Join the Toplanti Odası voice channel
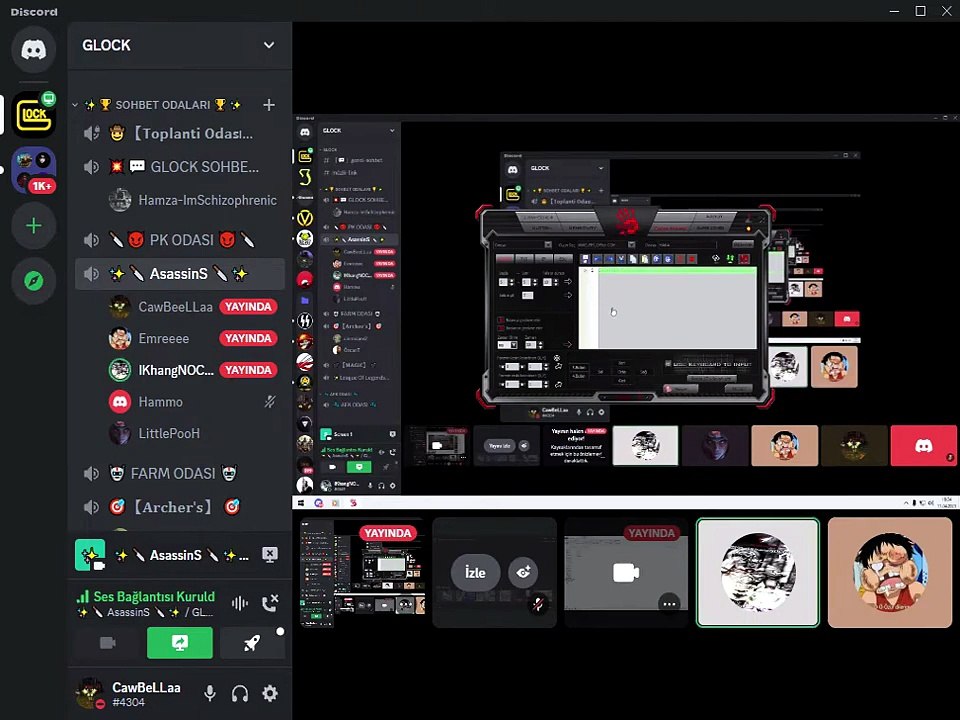 [x=180, y=133]
